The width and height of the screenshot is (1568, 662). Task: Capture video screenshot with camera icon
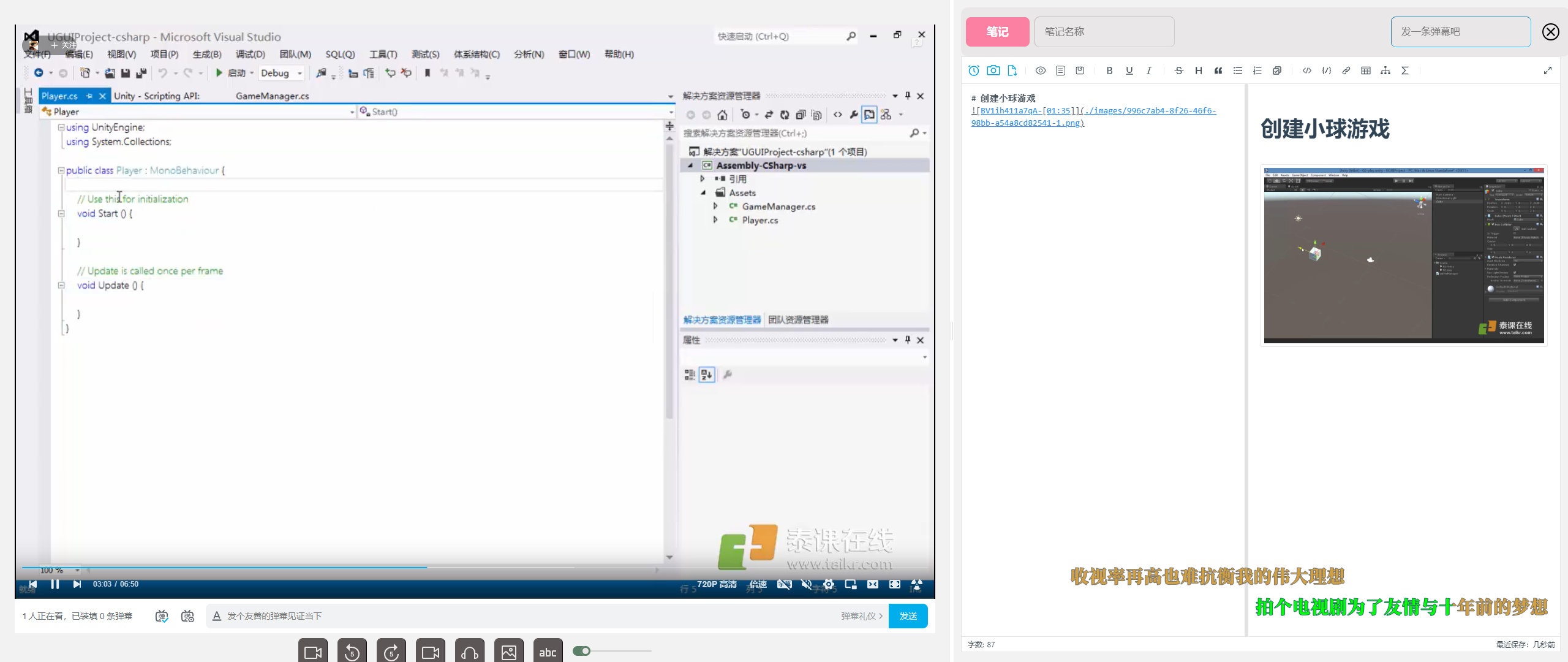993,70
